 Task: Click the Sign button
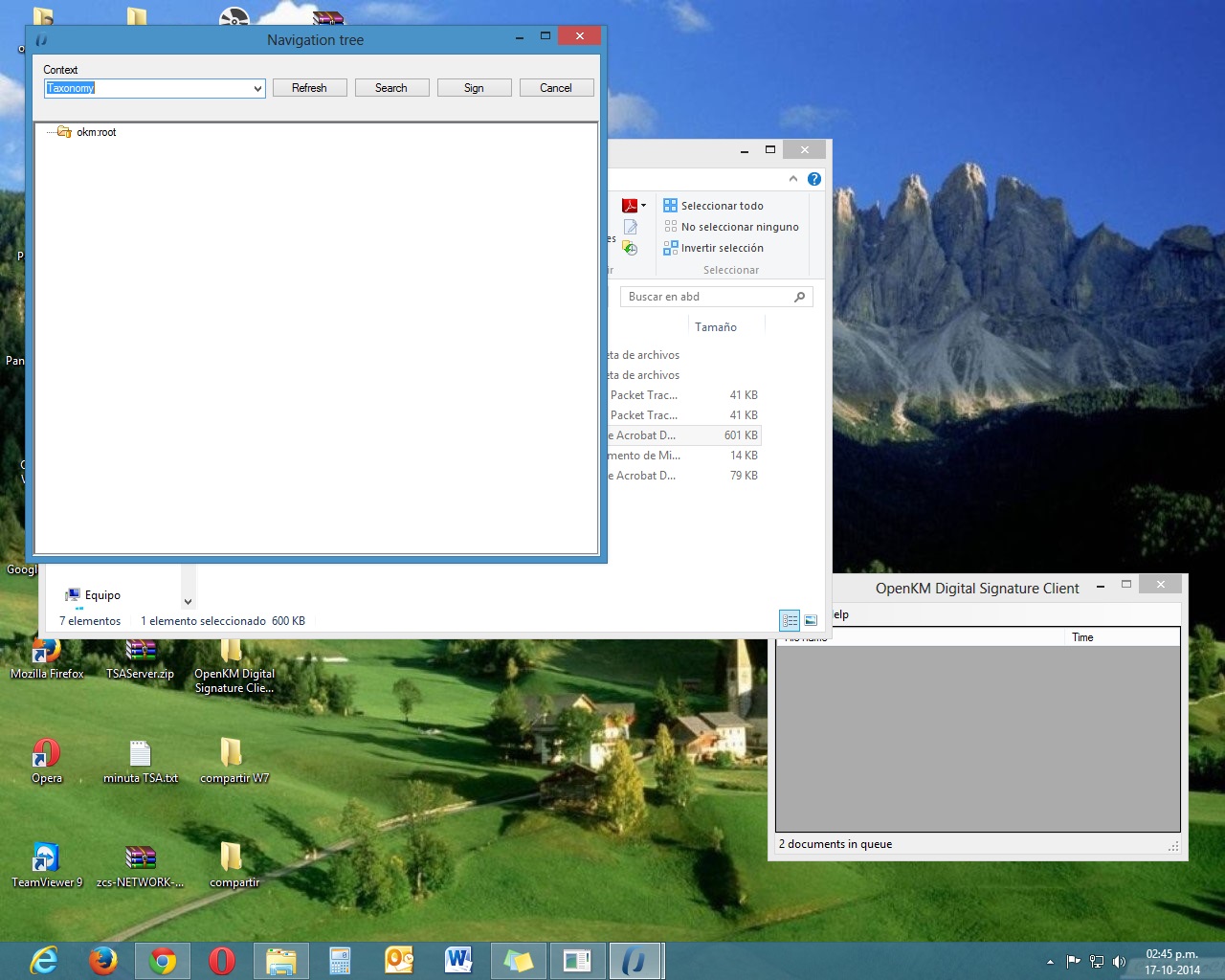[x=474, y=88]
